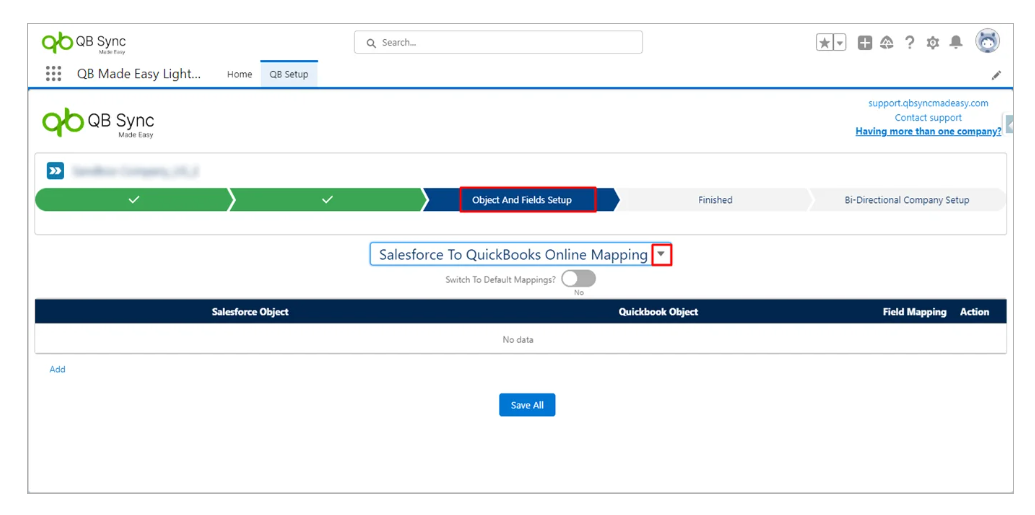Click the QB Made Easy Light app name
The image size is (1035, 515).
click(139, 74)
